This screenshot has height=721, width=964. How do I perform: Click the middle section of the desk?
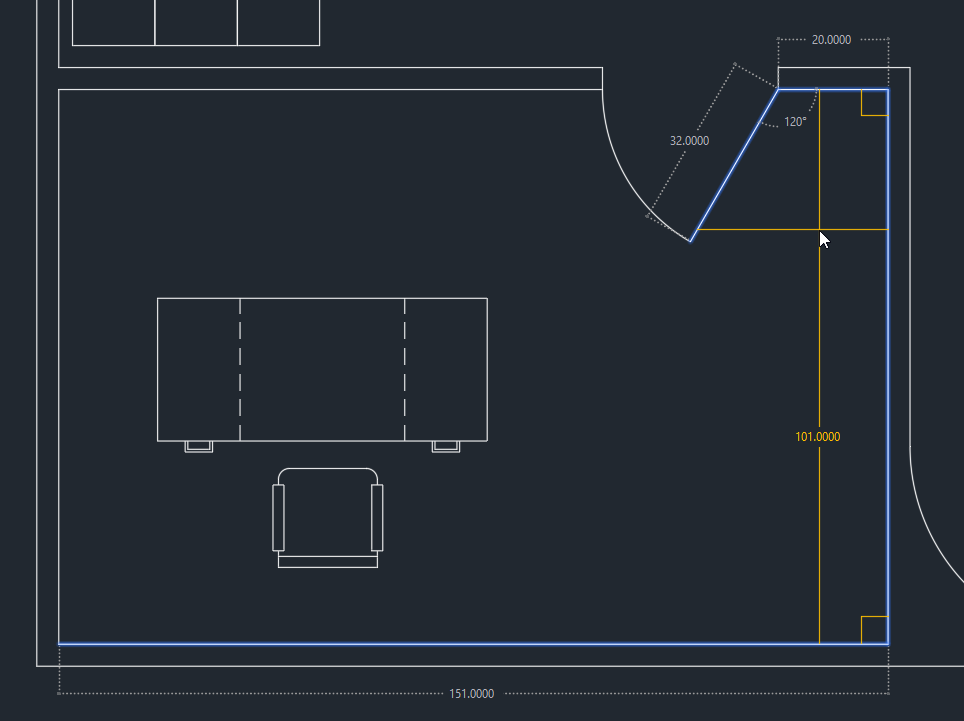coord(322,369)
